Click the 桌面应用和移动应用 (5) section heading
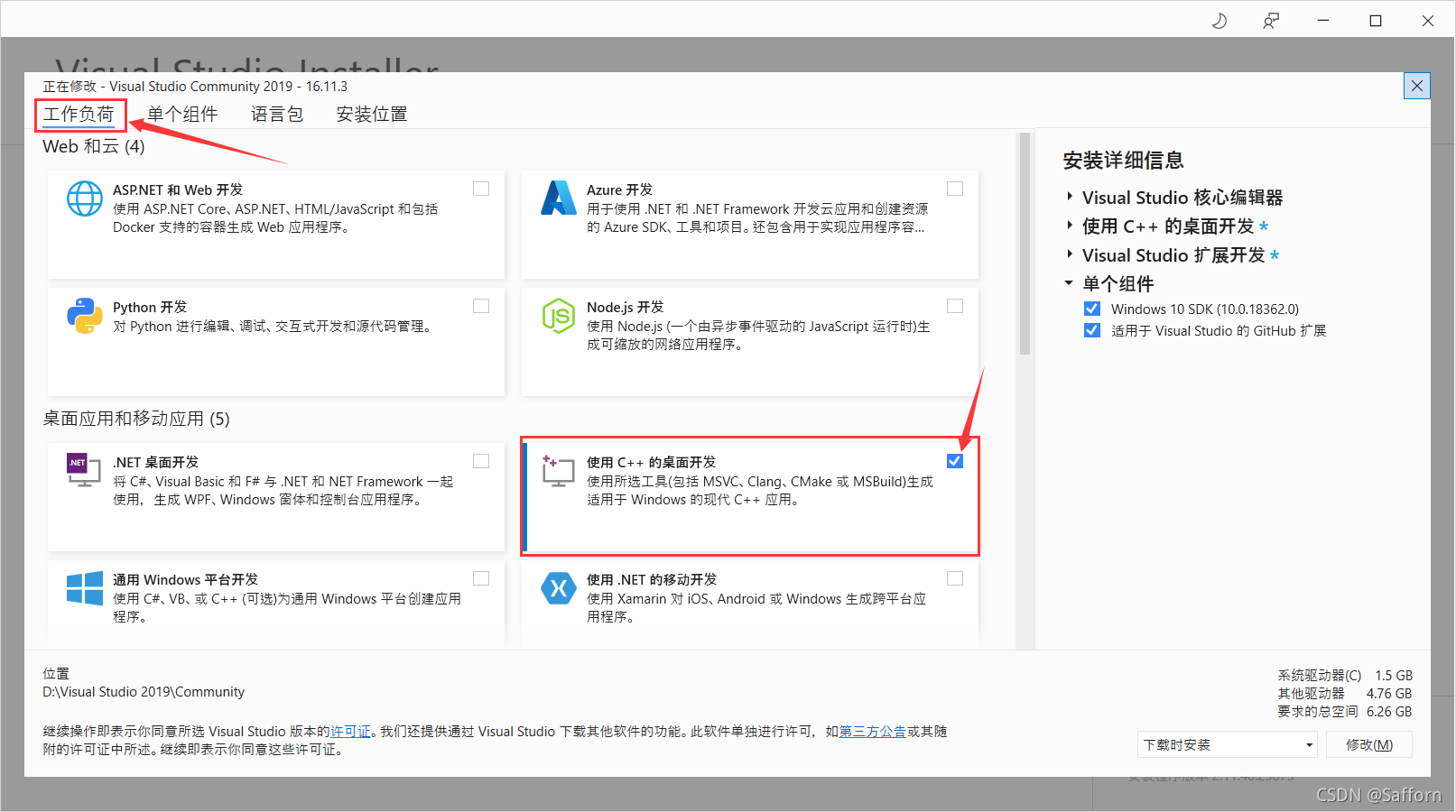This screenshot has height=812, width=1456. click(136, 419)
